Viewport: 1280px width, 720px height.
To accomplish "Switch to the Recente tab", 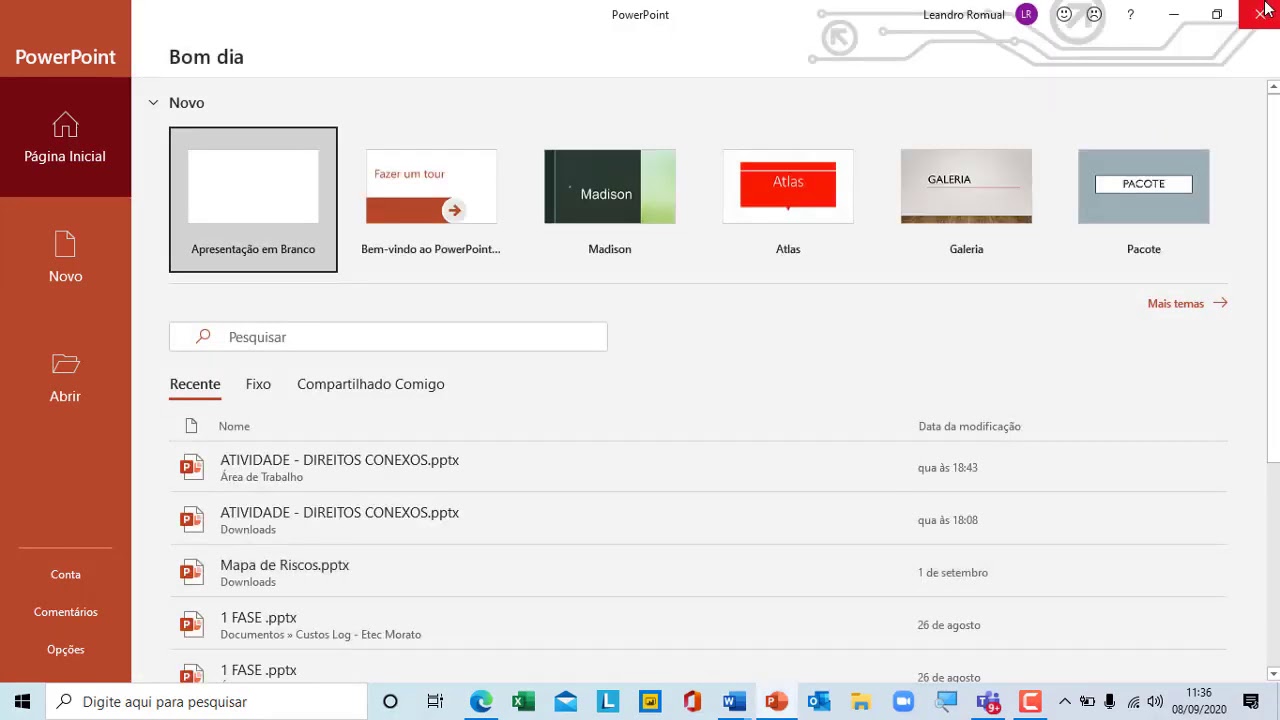I will tap(195, 384).
